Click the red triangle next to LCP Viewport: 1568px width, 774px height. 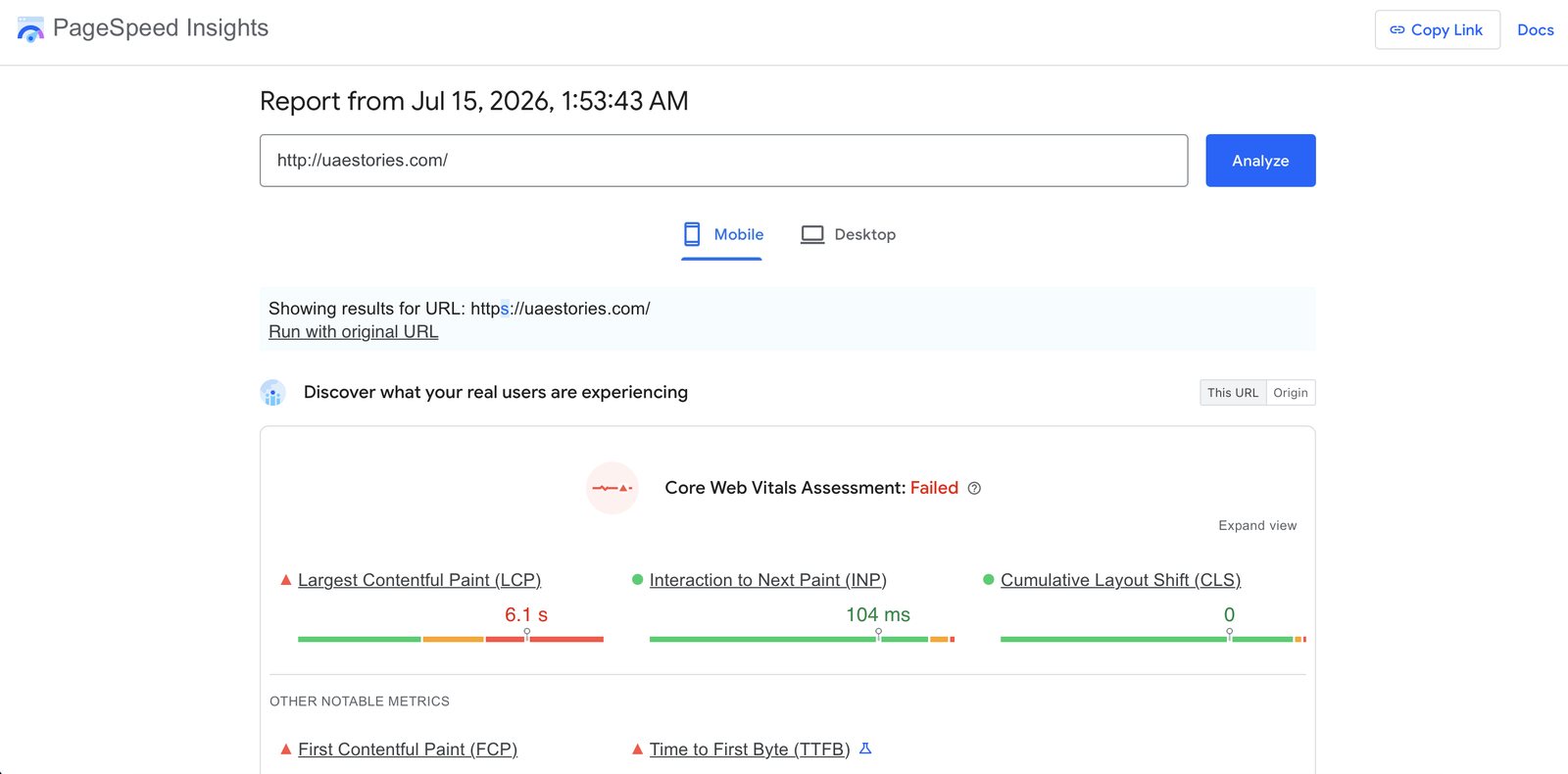point(286,580)
